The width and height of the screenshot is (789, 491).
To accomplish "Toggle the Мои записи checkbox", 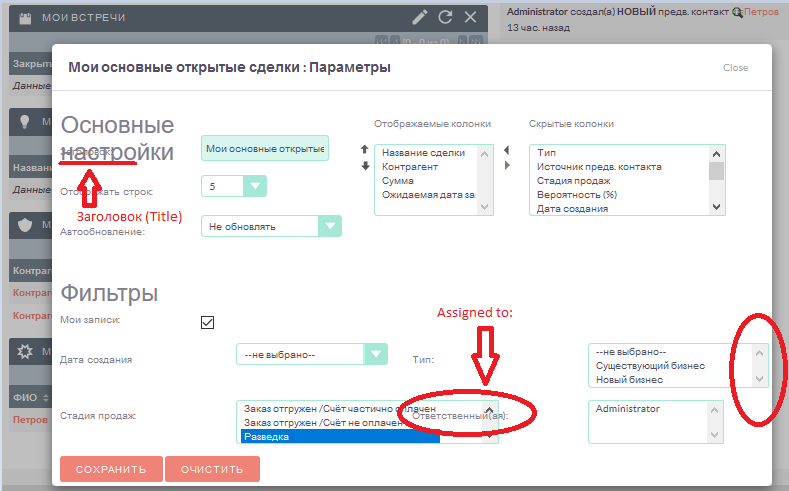I will click(207, 322).
